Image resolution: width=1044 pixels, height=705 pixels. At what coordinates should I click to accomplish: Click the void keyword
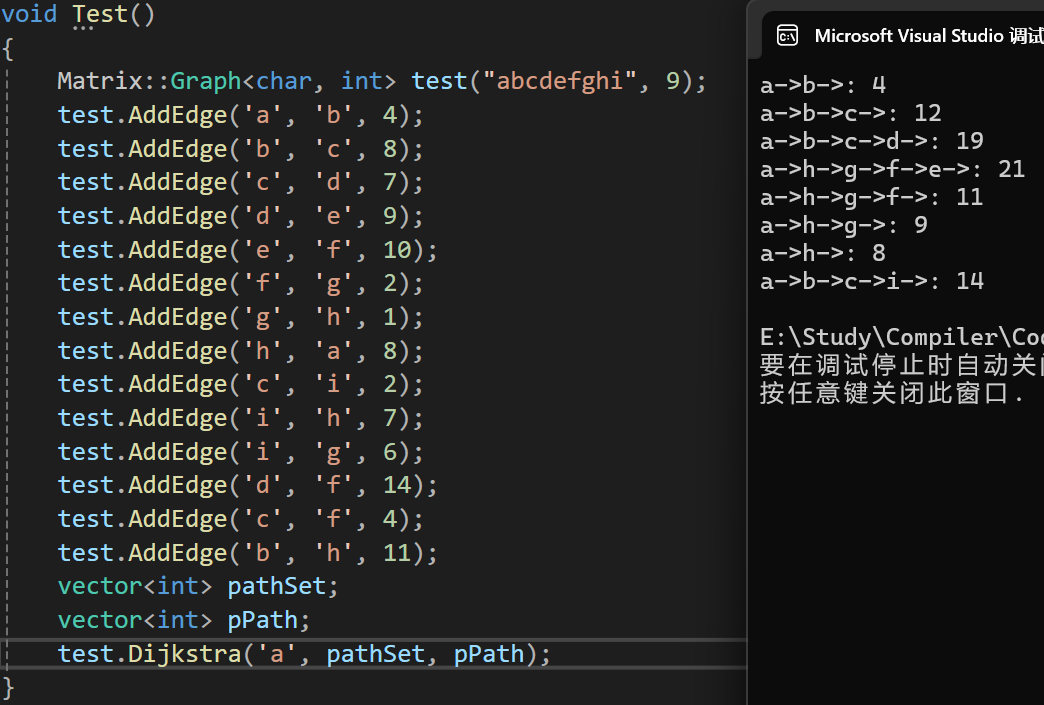click(29, 14)
